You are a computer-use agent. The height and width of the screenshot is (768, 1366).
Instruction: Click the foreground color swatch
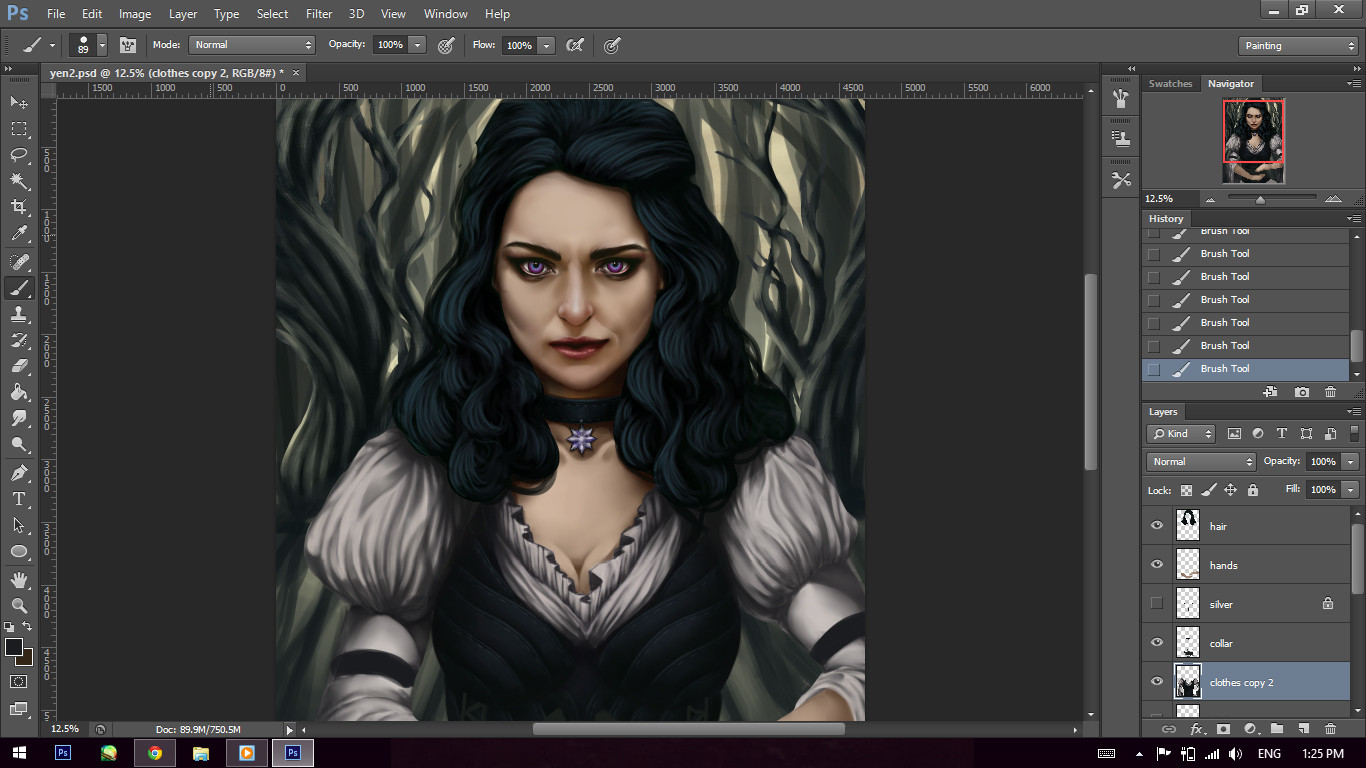14,647
